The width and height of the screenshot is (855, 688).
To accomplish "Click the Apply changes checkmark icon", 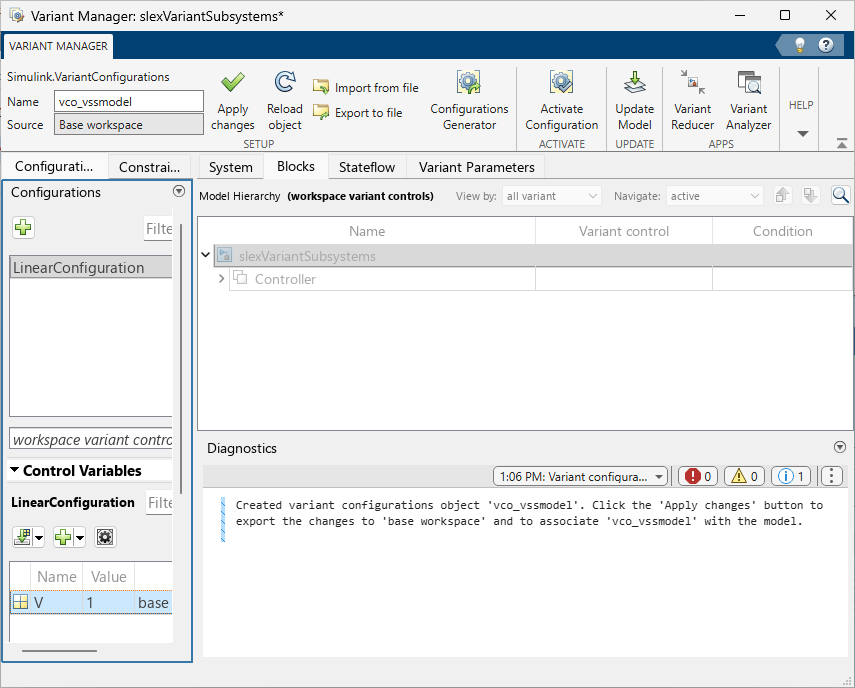I will click(x=233, y=82).
